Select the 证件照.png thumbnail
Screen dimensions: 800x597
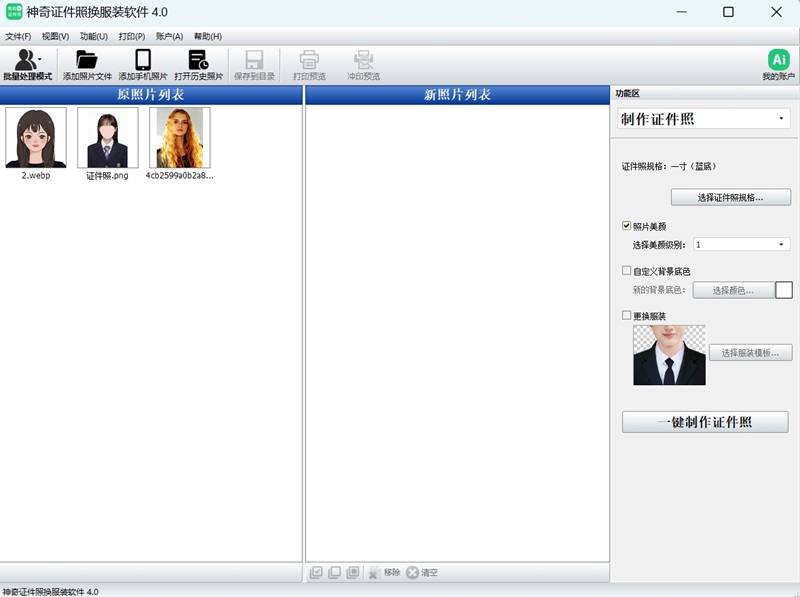tap(108, 138)
